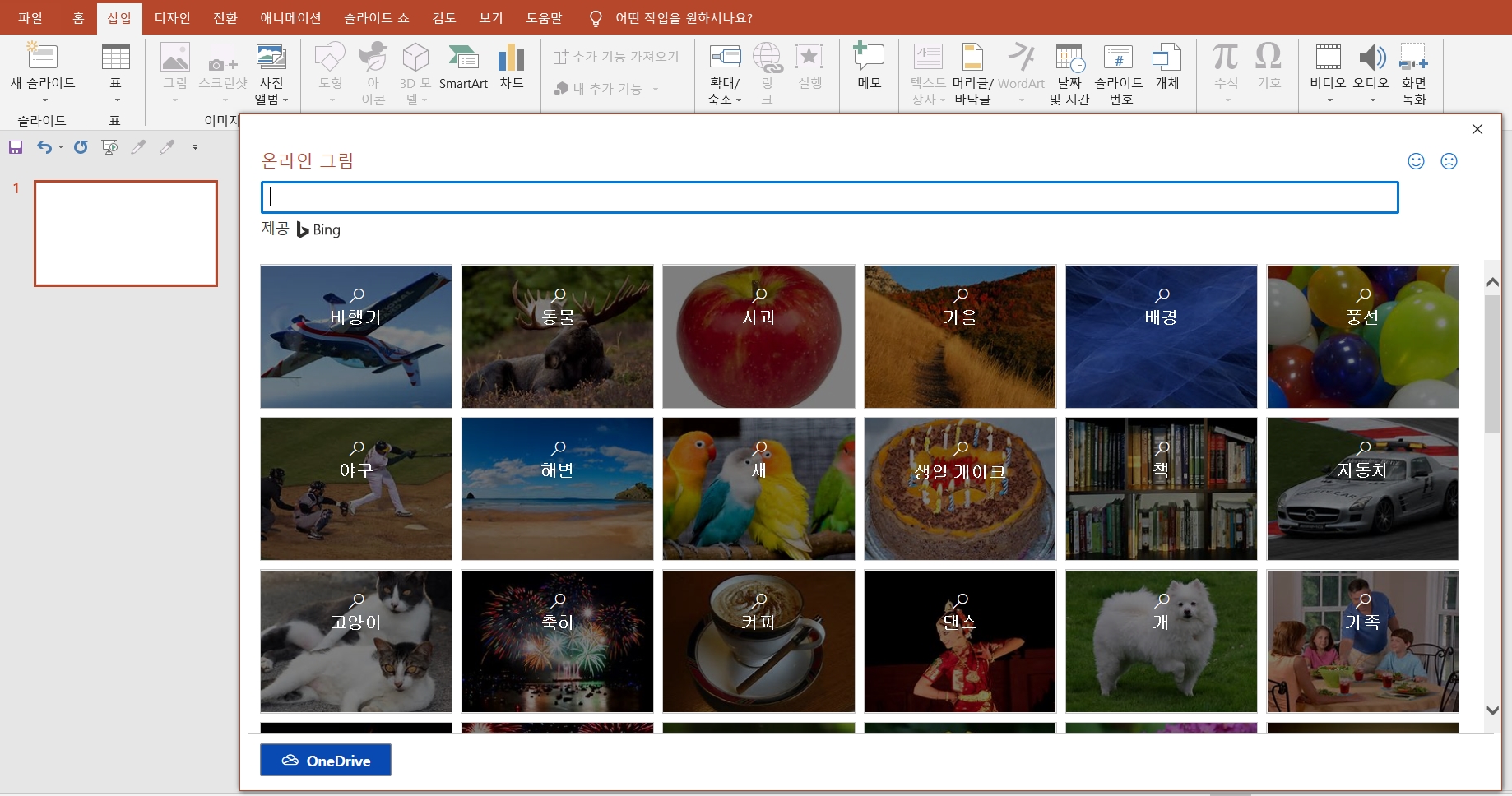Expand the Table (표) dropdown arrow

pyautogui.click(x=116, y=100)
